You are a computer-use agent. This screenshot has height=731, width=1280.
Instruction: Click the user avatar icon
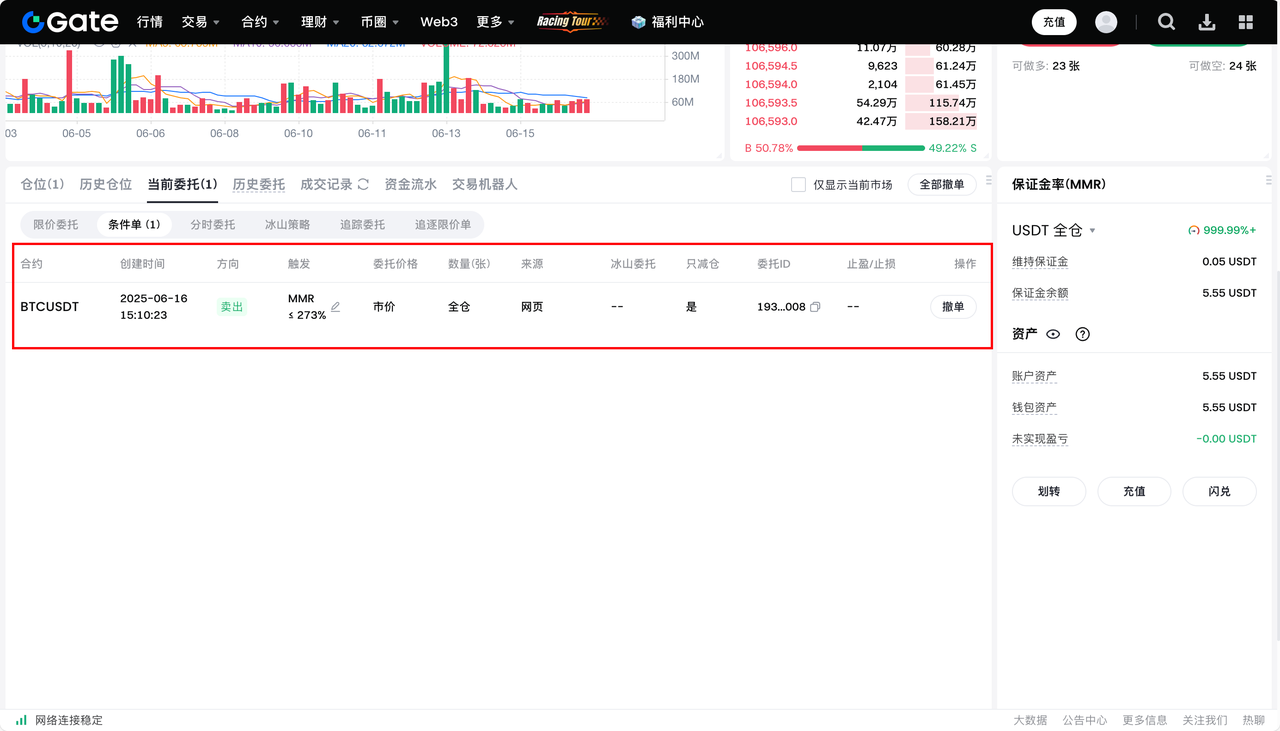click(1106, 22)
